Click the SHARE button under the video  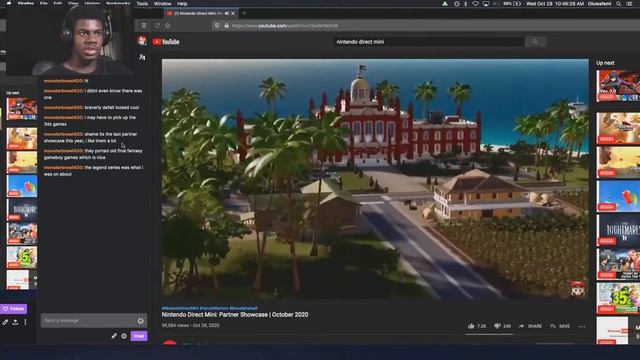[x=530, y=326]
